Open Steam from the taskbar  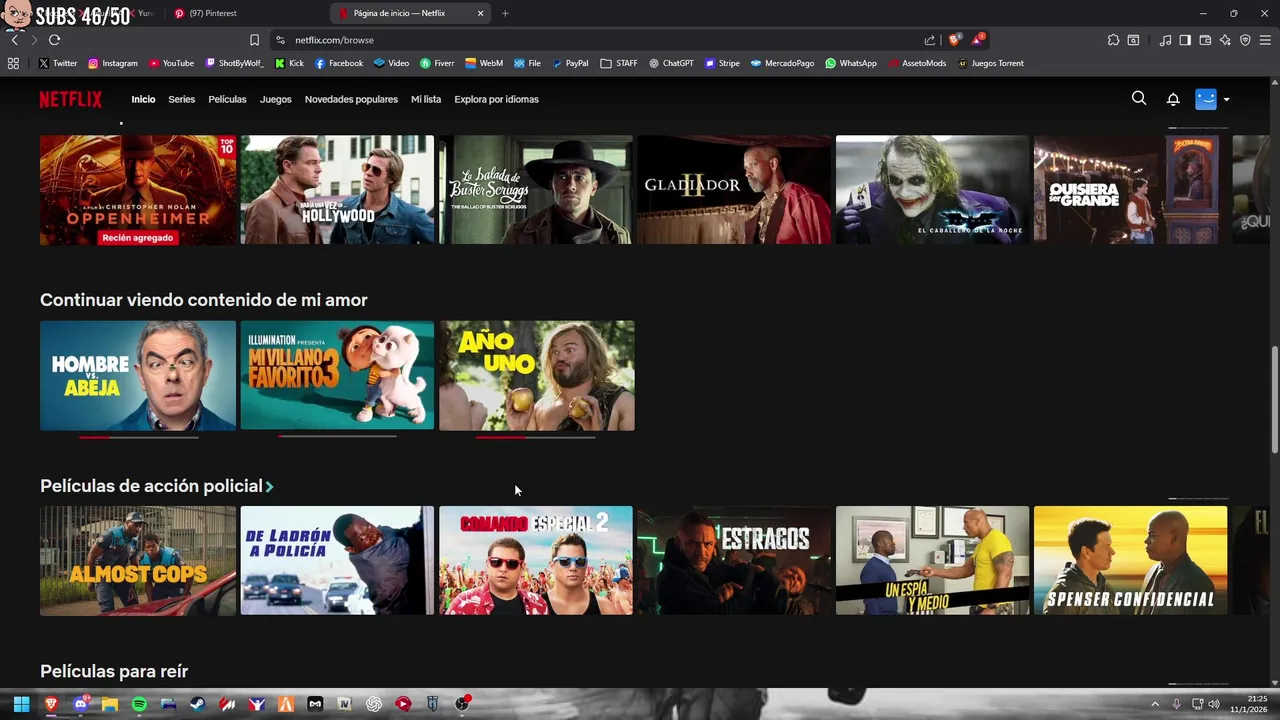pos(198,704)
